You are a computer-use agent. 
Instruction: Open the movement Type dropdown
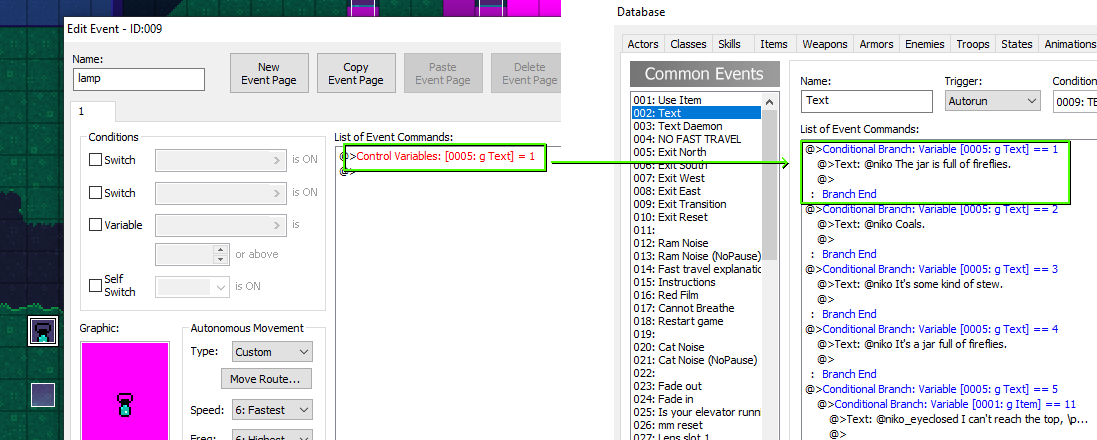pos(272,352)
